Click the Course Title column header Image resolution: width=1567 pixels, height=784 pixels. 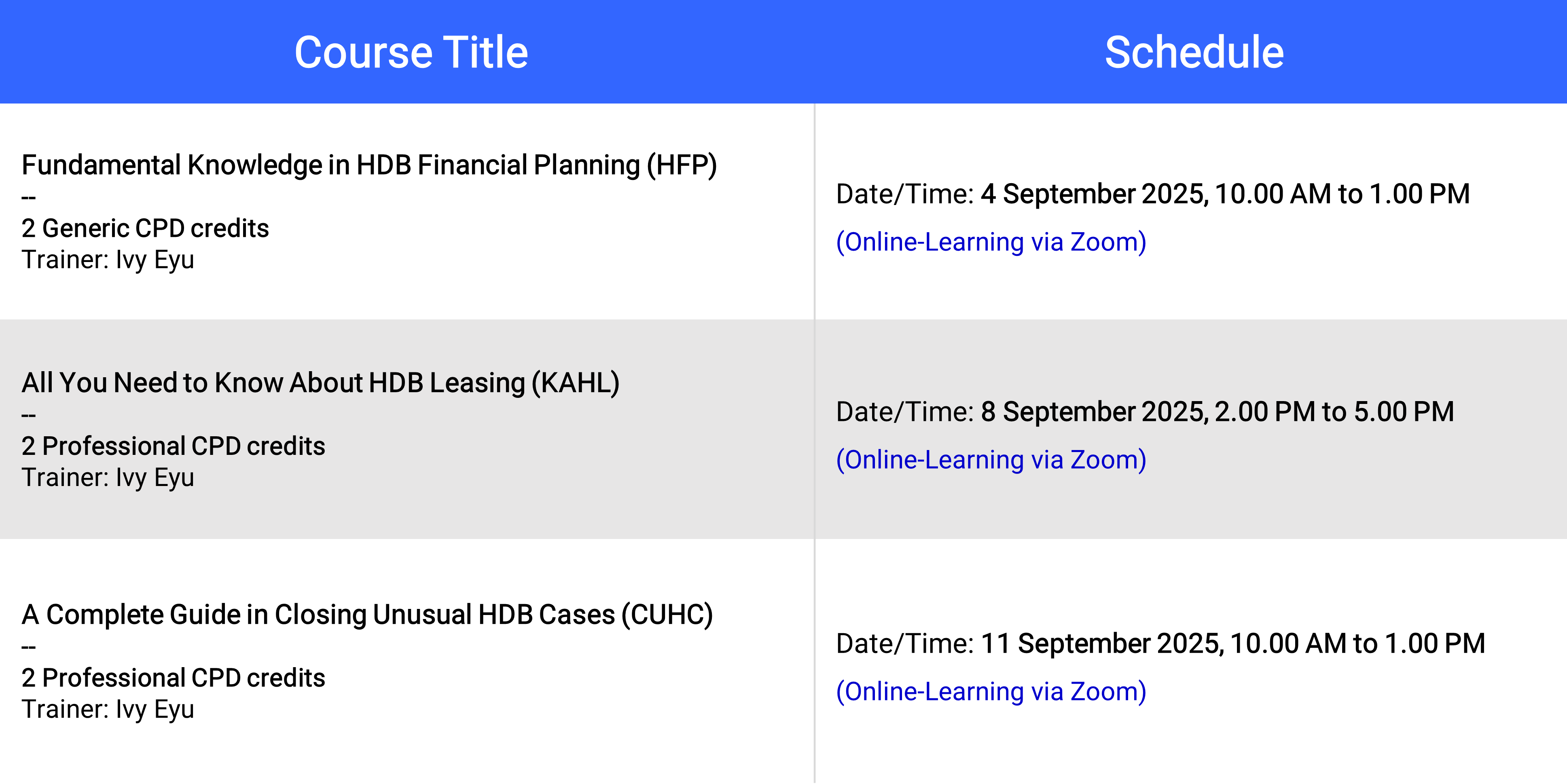click(x=411, y=52)
